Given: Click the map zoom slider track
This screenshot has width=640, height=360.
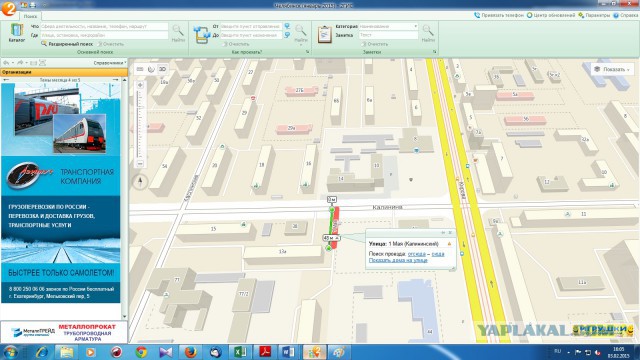Looking at the screenshot, I should click(140, 124).
